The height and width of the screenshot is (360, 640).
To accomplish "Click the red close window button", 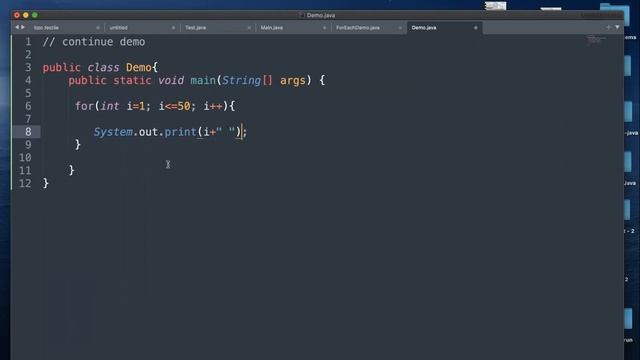I will pyautogui.click(x=17, y=15).
